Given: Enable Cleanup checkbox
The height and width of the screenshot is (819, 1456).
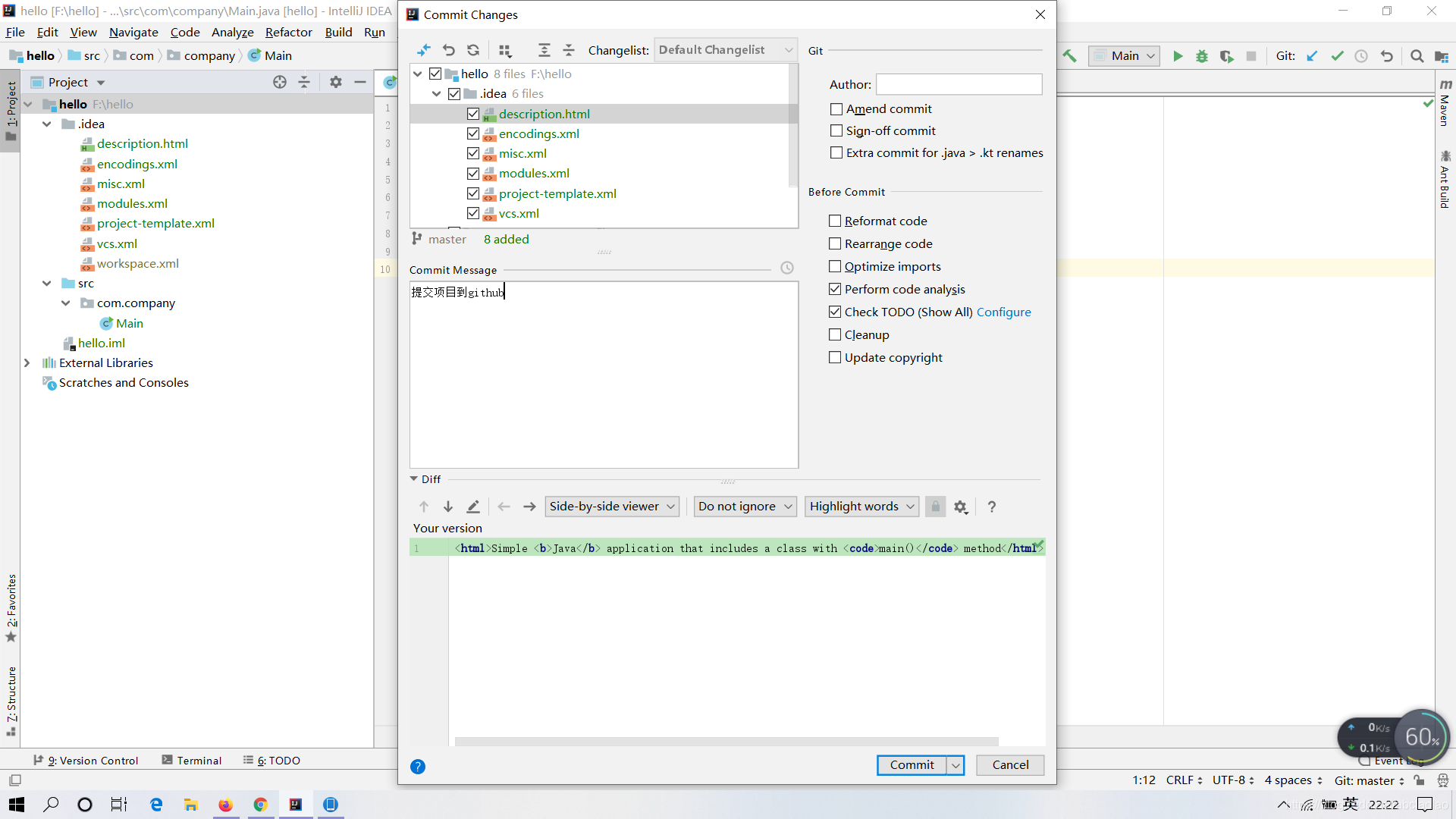Looking at the screenshot, I should (x=835, y=334).
